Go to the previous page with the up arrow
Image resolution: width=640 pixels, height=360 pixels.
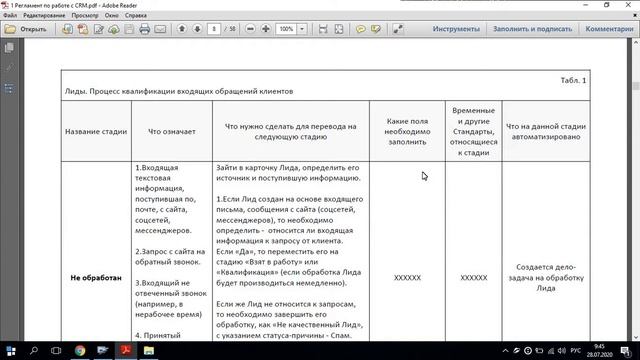(x=182, y=29)
